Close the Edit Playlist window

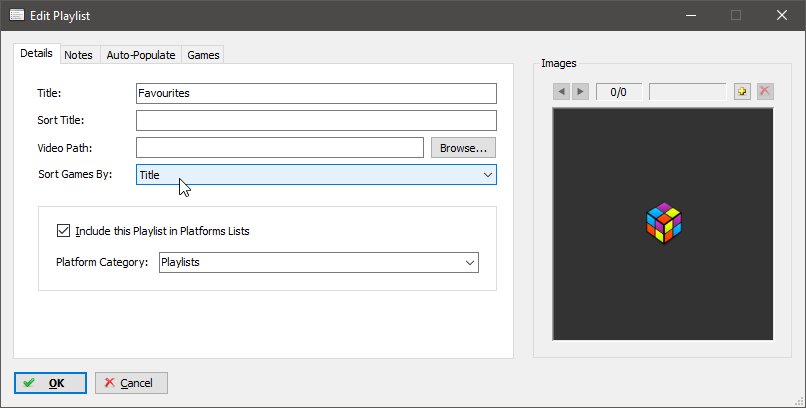click(782, 15)
